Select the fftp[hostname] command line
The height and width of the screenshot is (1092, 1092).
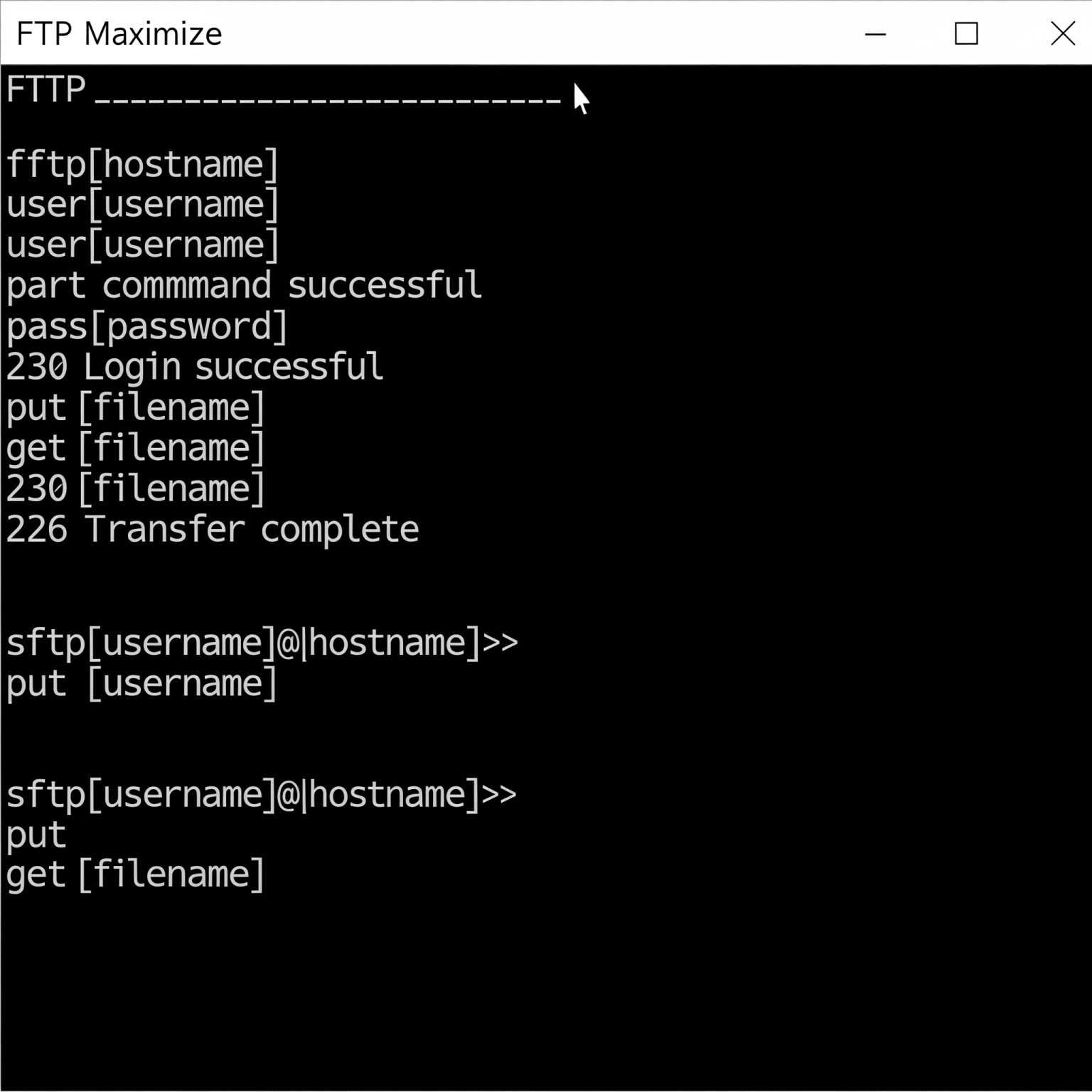tap(142, 164)
